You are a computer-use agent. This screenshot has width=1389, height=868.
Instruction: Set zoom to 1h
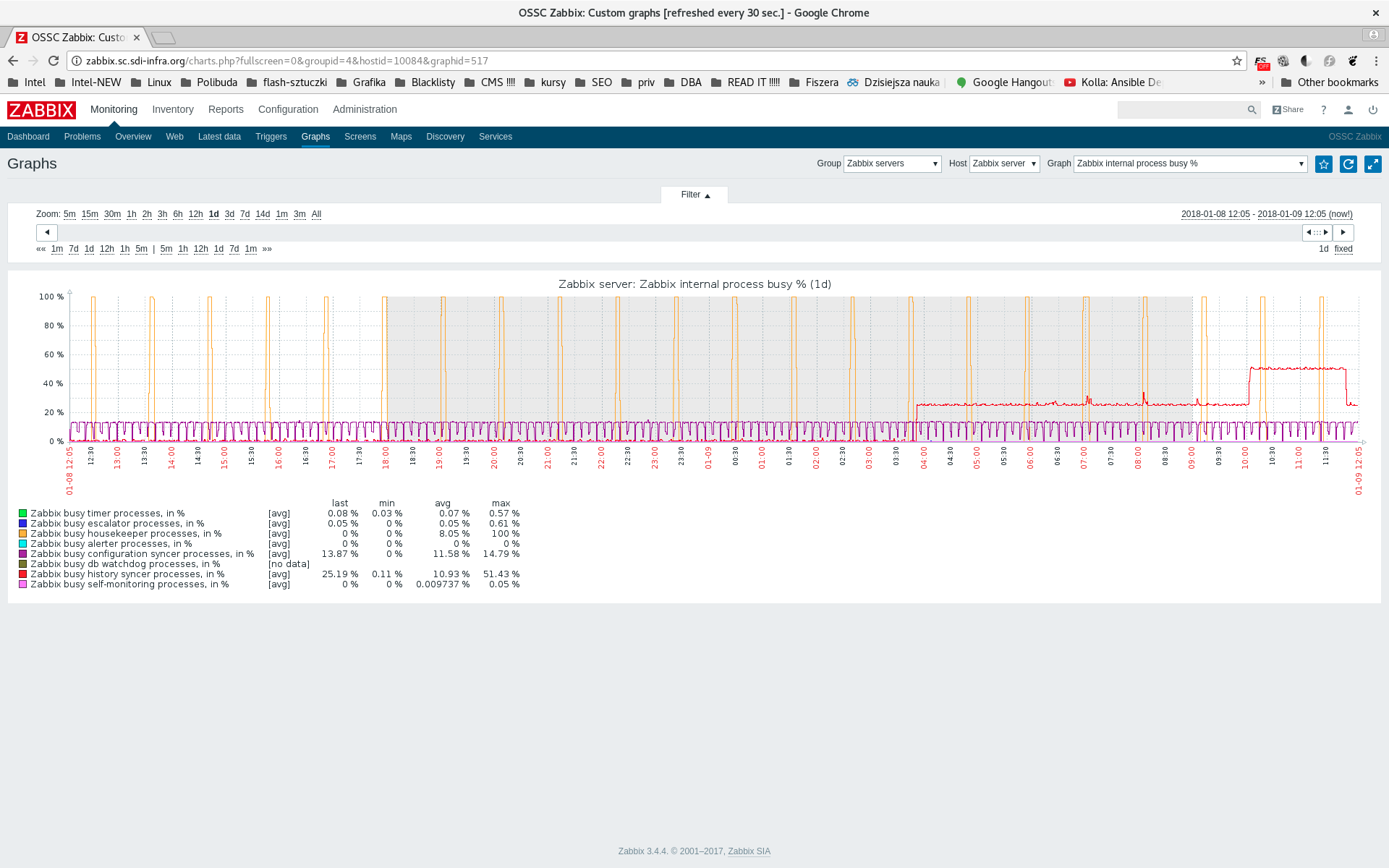point(131,214)
